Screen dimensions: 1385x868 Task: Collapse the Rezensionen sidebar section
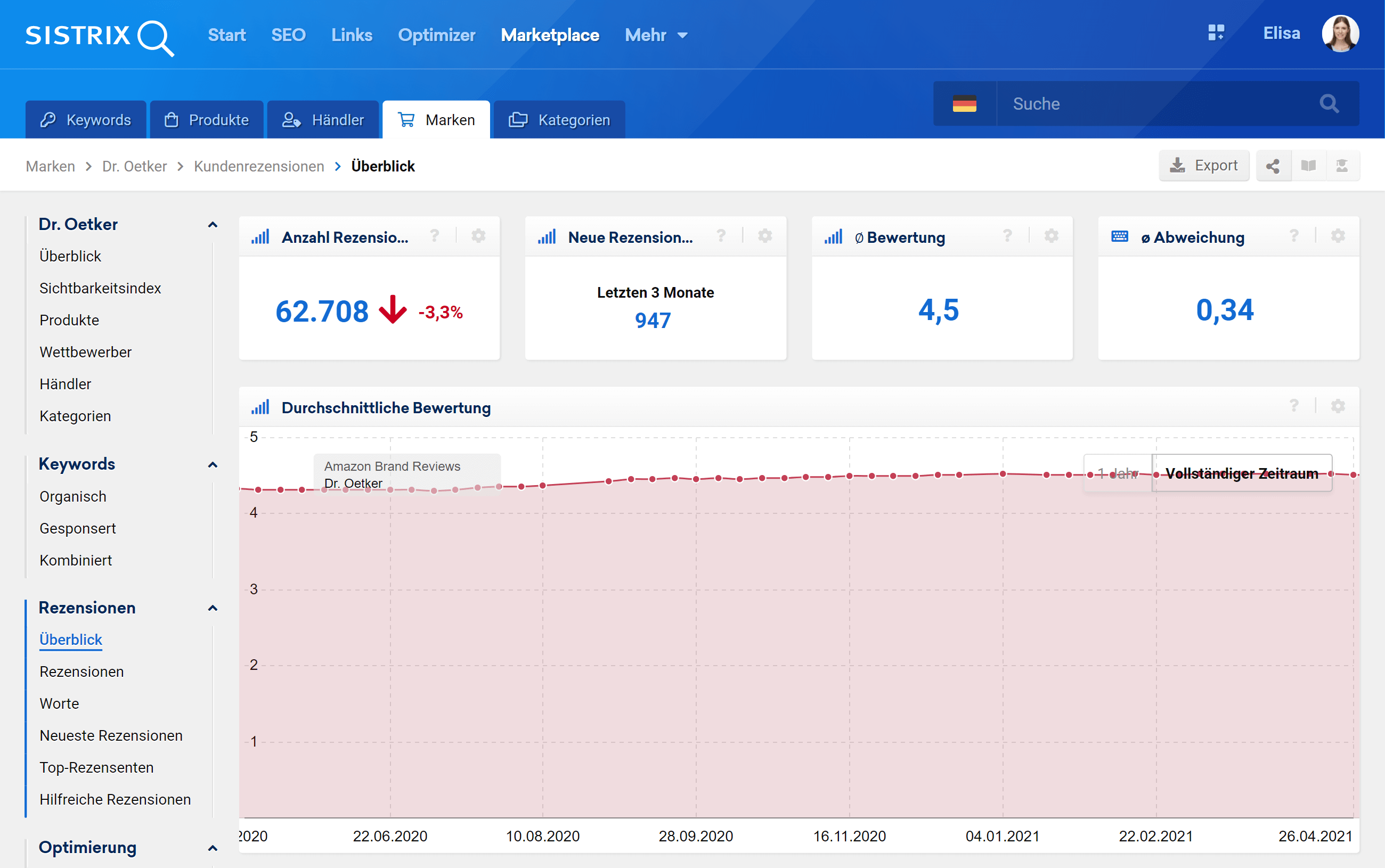(213, 608)
